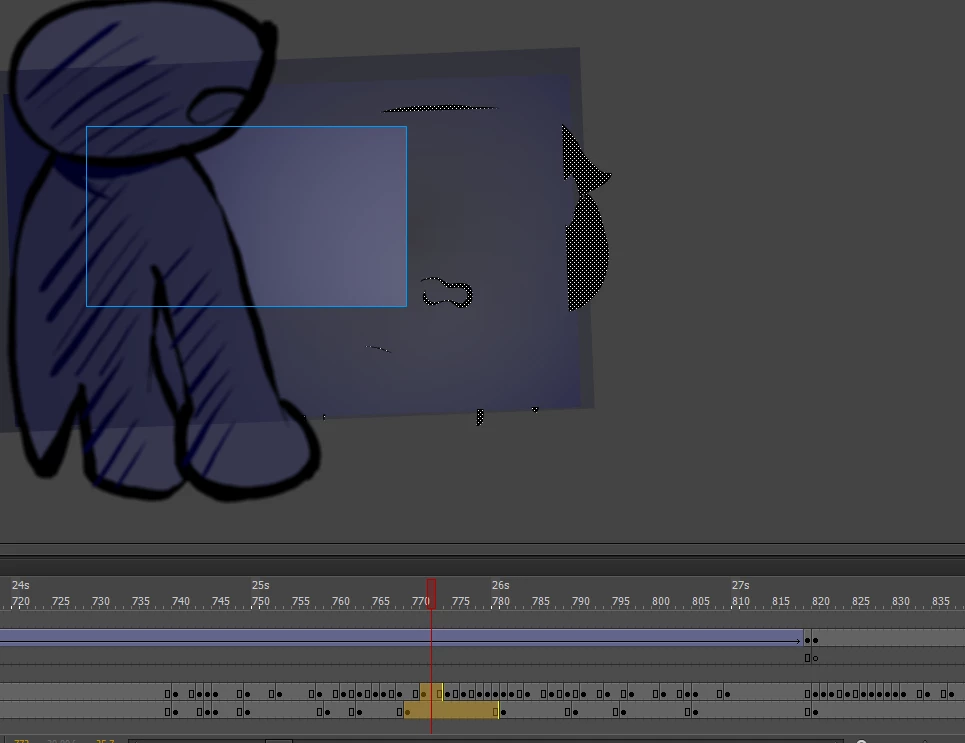Select the highlighted span ending at frame 780 on the bottom layer

[x=451, y=710]
